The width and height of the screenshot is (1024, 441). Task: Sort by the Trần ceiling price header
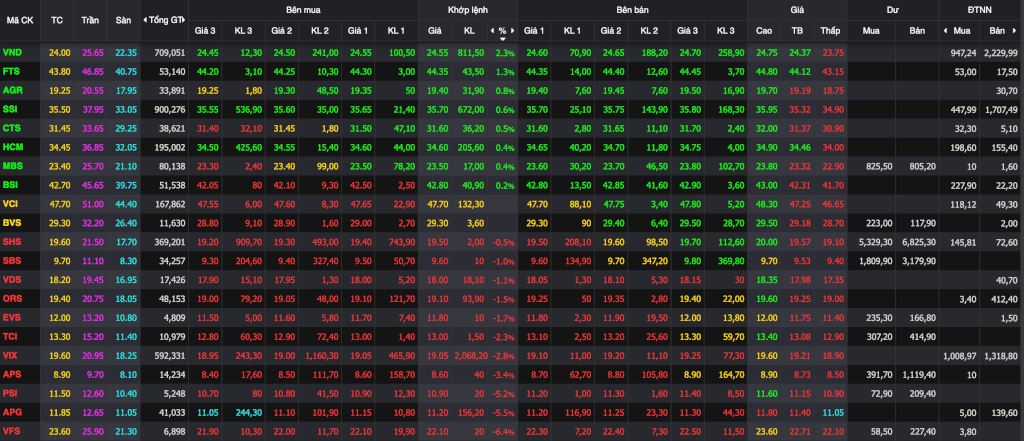click(90, 20)
